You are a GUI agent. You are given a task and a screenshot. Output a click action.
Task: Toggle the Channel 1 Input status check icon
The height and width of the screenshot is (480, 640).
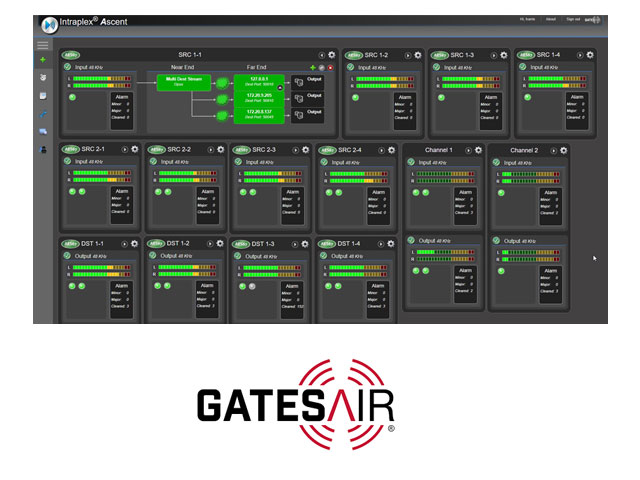point(411,162)
